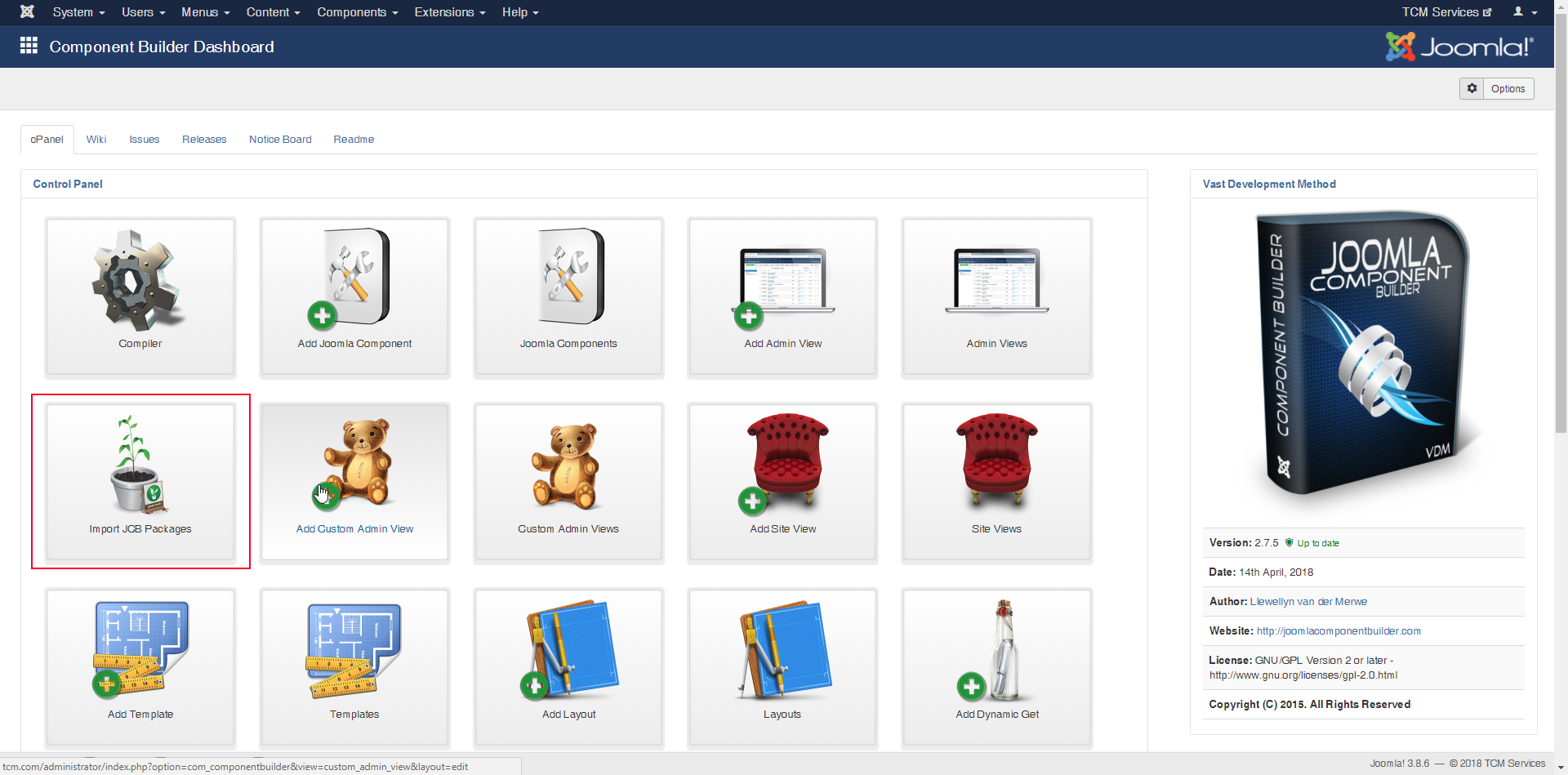The height and width of the screenshot is (775, 1568).
Task: Click the Joomla icon in top menu bar
Action: 27,11
